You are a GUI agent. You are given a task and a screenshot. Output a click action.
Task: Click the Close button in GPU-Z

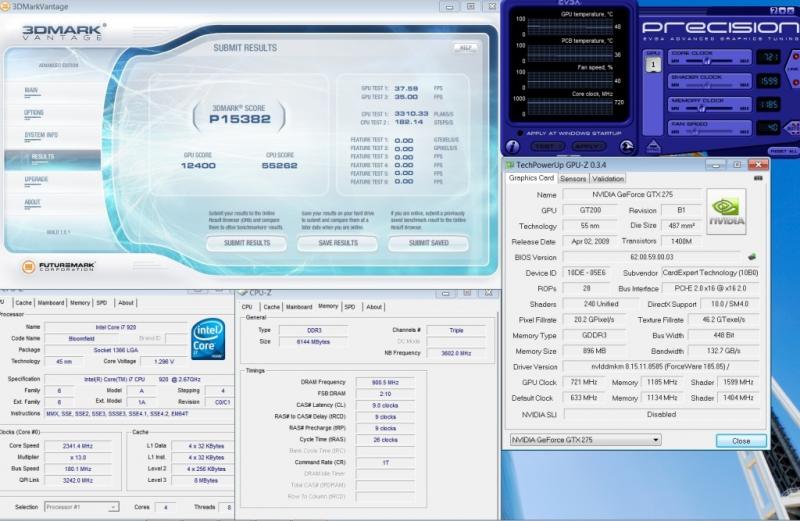coord(741,440)
